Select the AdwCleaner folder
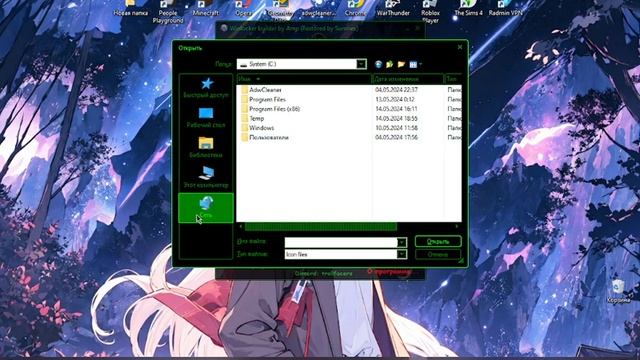Viewport: 640px width, 360px height. pos(265,90)
